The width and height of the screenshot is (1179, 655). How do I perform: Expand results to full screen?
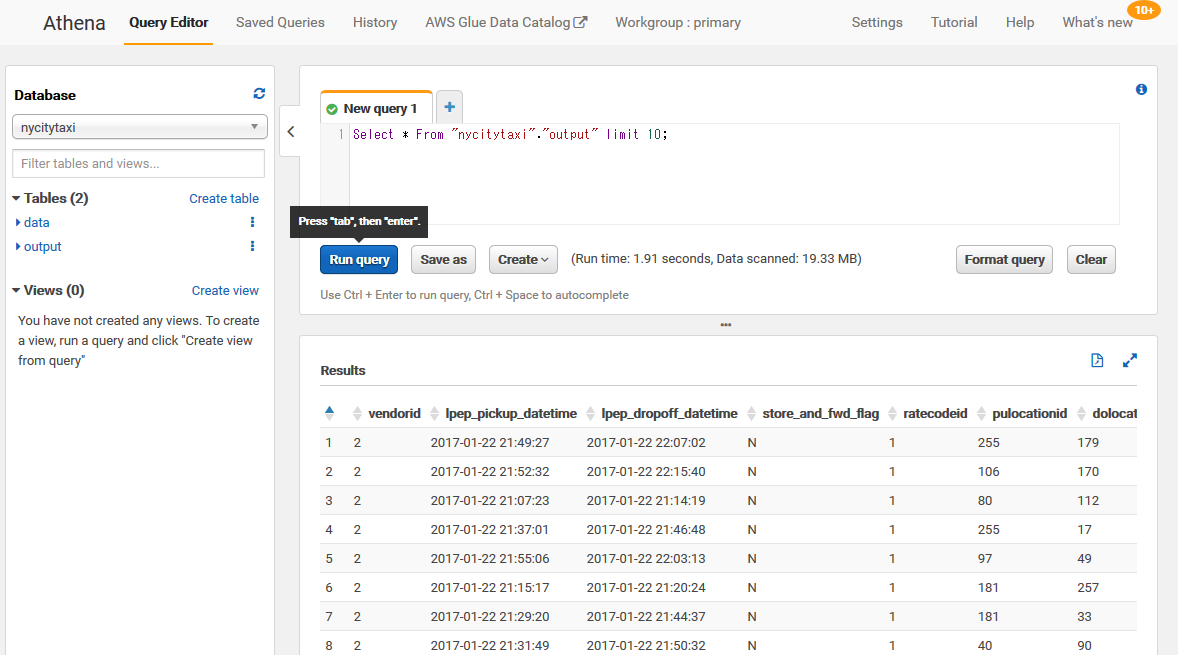pyautogui.click(x=1129, y=360)
